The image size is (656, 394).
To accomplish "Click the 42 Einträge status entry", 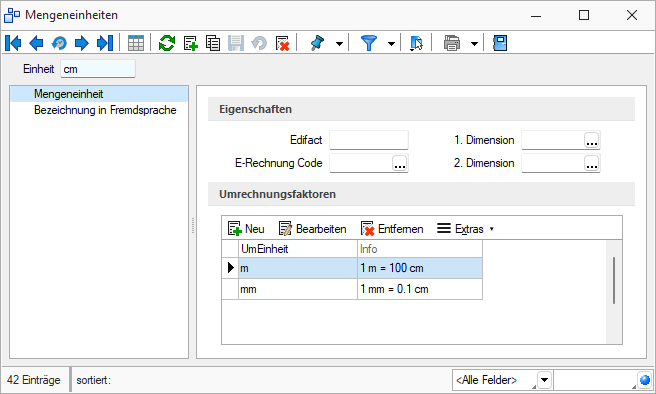I will [x=33, y=380].
